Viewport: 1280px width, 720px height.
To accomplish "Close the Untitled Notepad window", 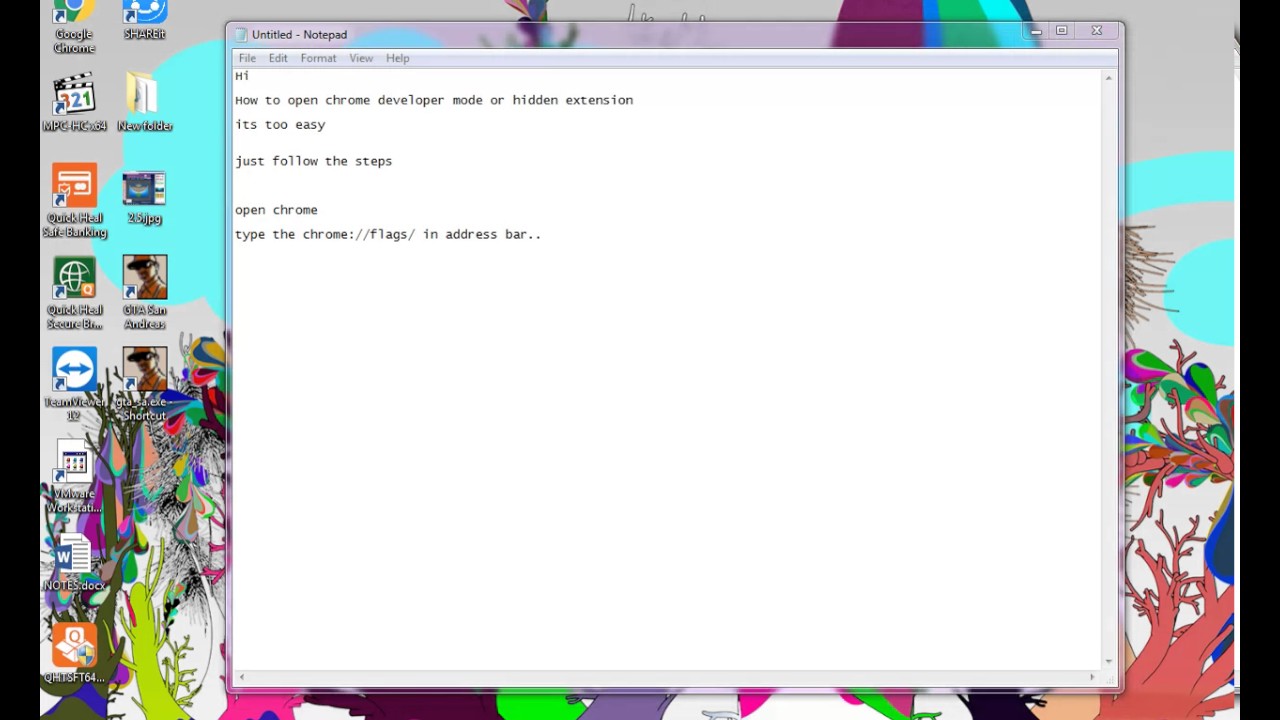I will 1097,31.
